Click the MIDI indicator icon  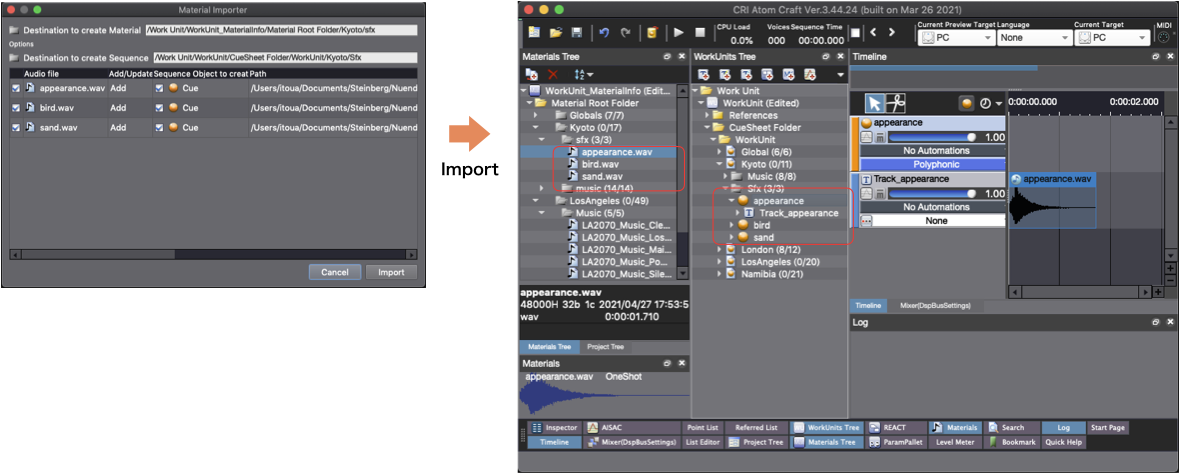click(1163, 37)
